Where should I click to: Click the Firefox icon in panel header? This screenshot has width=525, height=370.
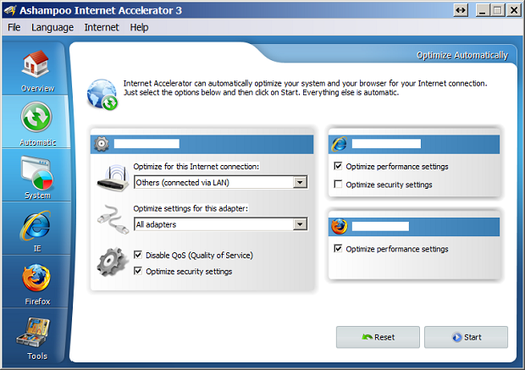[x=339, y=226]
